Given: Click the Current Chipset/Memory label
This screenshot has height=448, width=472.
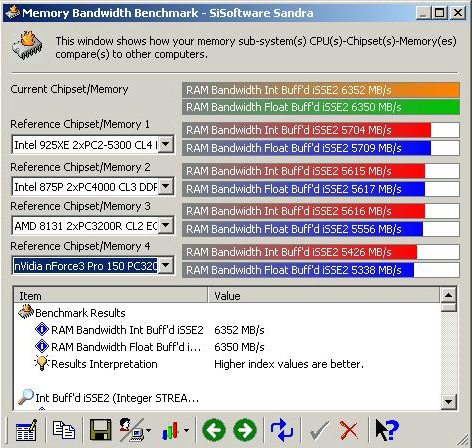Looking at the screenshot, I should click(69, 89).
